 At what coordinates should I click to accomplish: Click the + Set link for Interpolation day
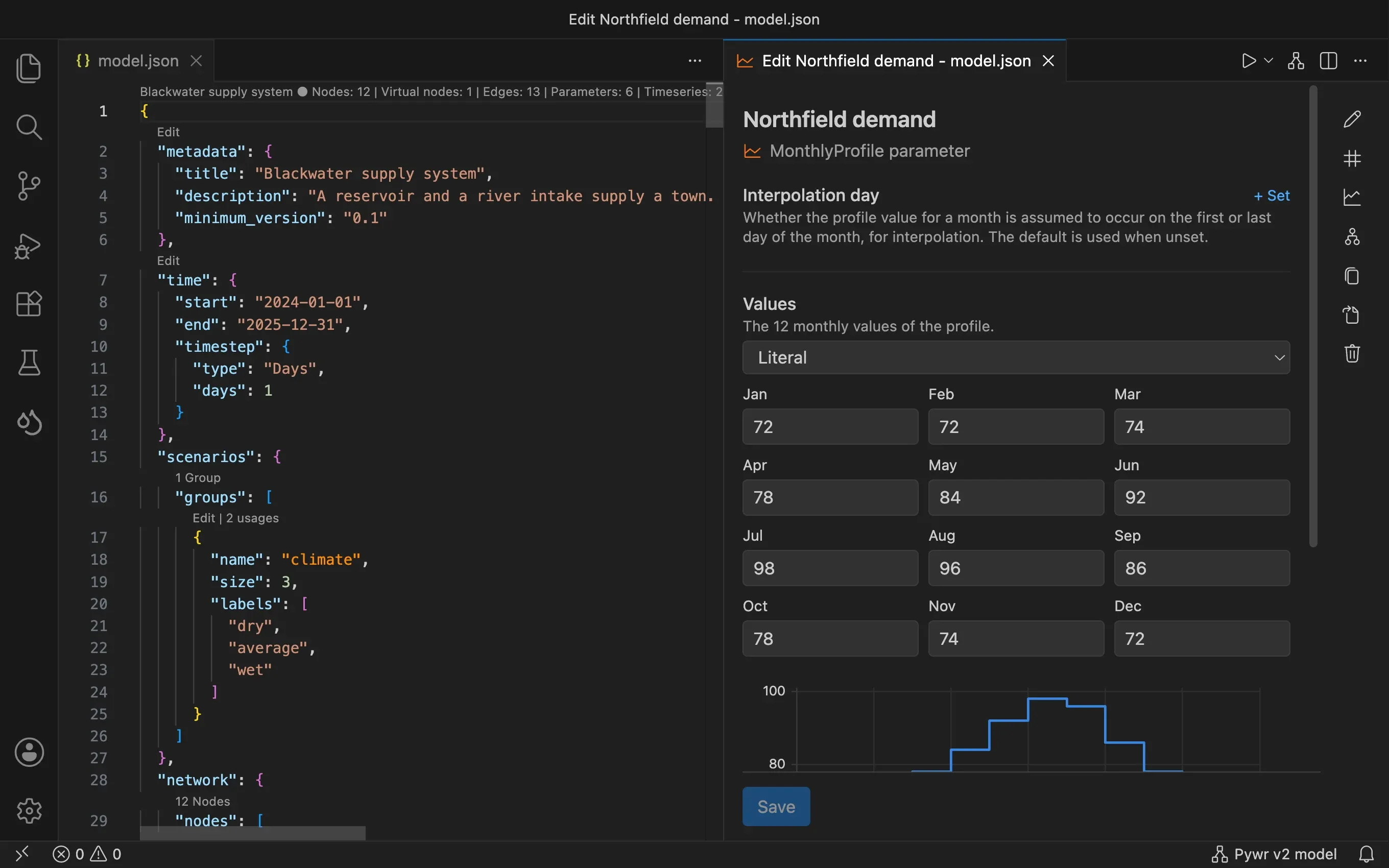[x=1272, y=196]
